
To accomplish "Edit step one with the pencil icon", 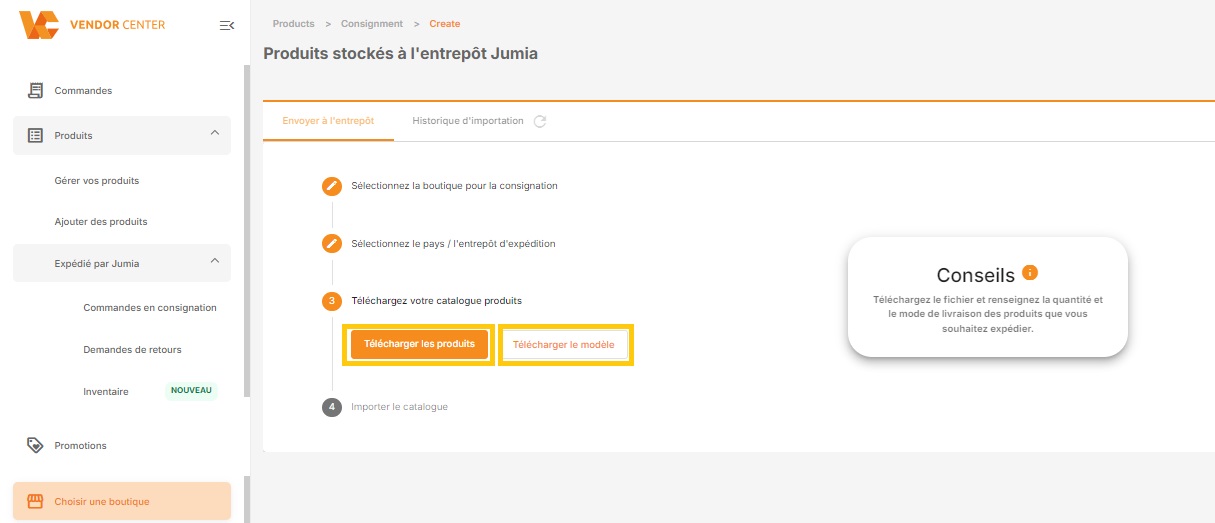I will pyautogui.click(x=332, y=186).
